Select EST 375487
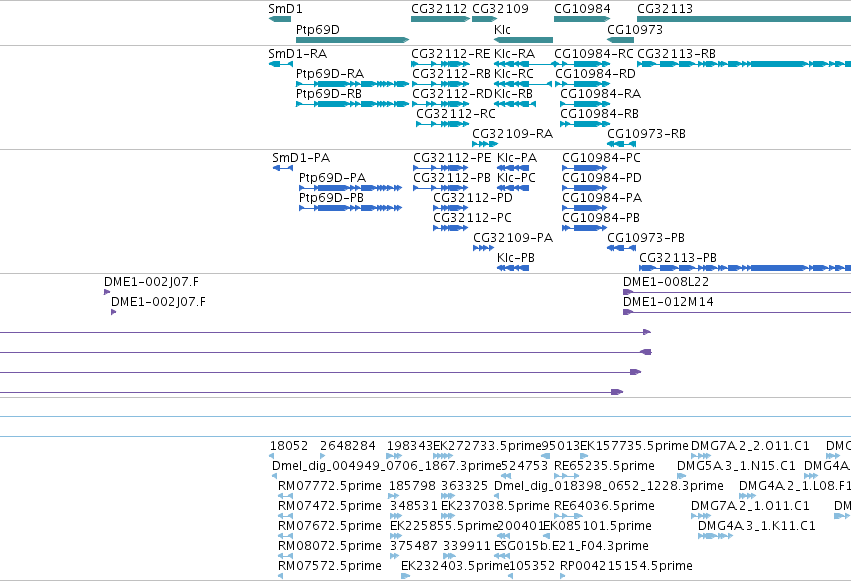 click(x=396, y=556)
